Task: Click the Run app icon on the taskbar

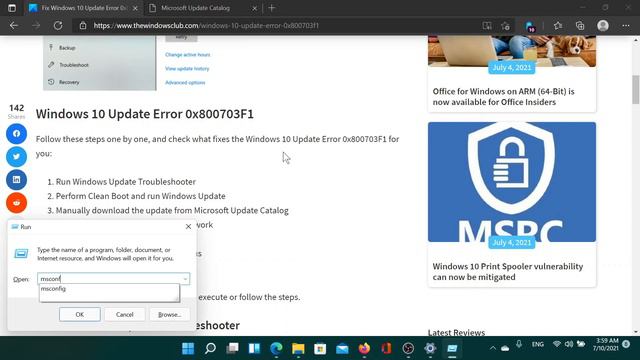Action: coord(452,348)
